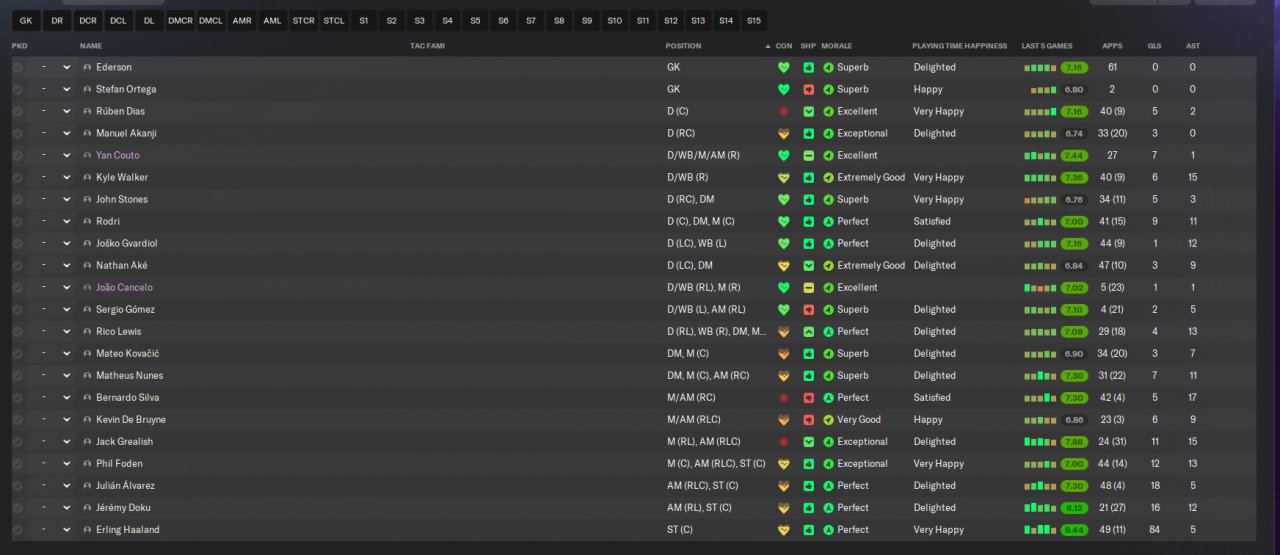1280x555 pixels.
Task: Toggle the picked checkmark for Nathan Aké
Action: pyautogui.click(x=17, y=265)
